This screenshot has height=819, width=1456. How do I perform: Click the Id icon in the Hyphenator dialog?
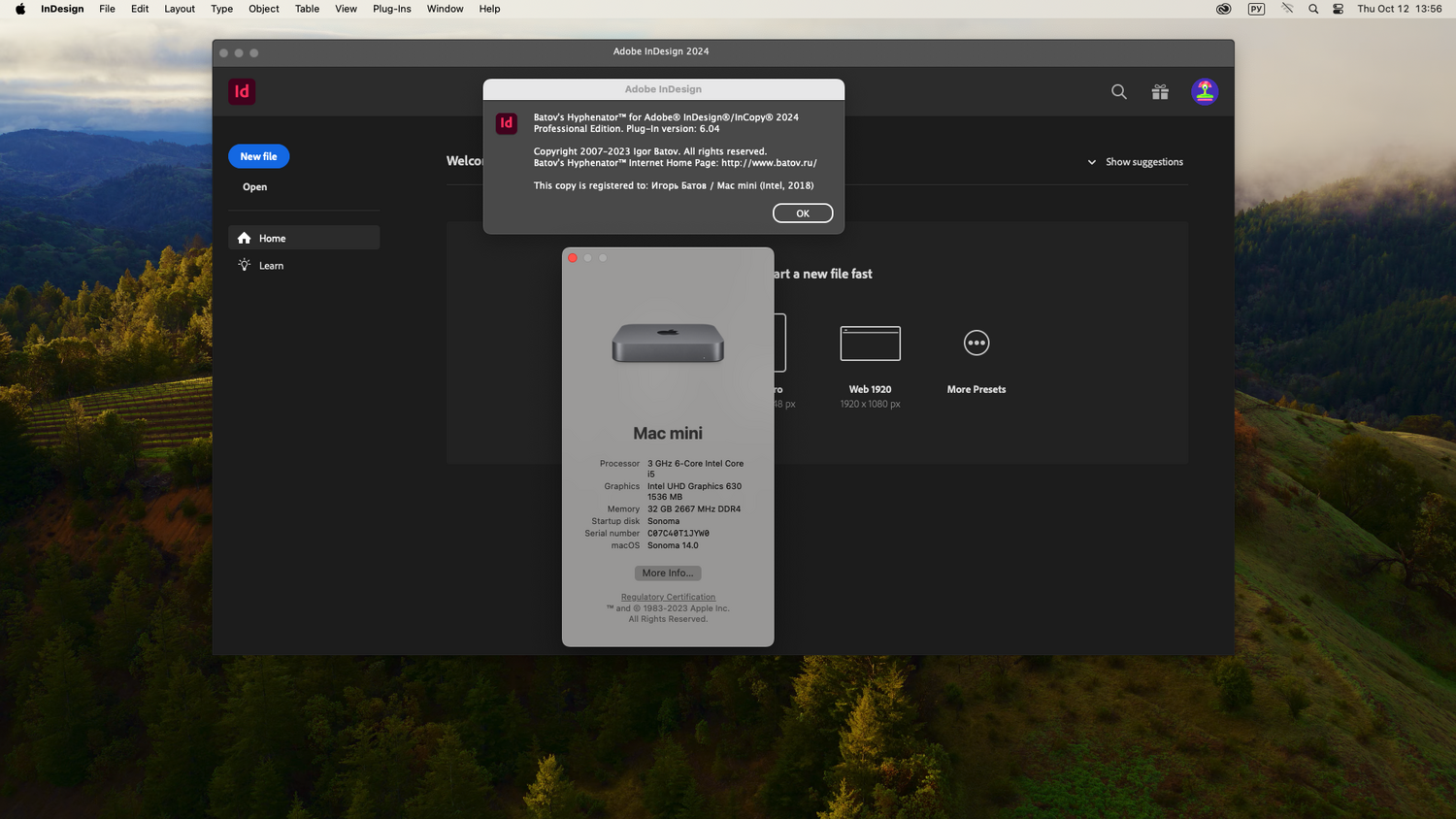click(x=506, y=123)
